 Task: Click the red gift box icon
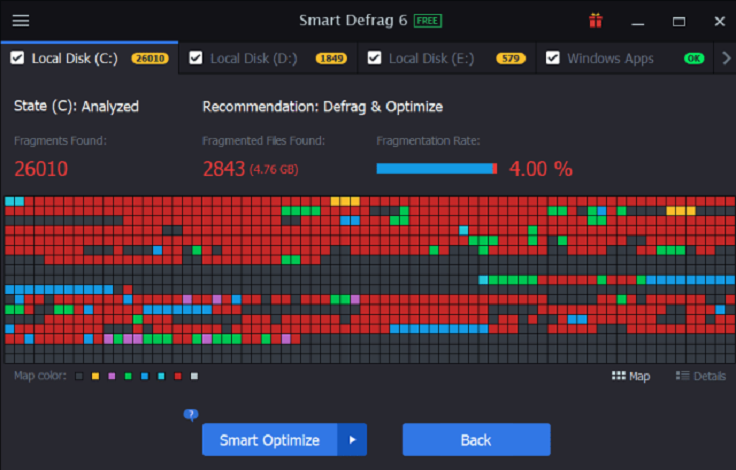[596, 21]
